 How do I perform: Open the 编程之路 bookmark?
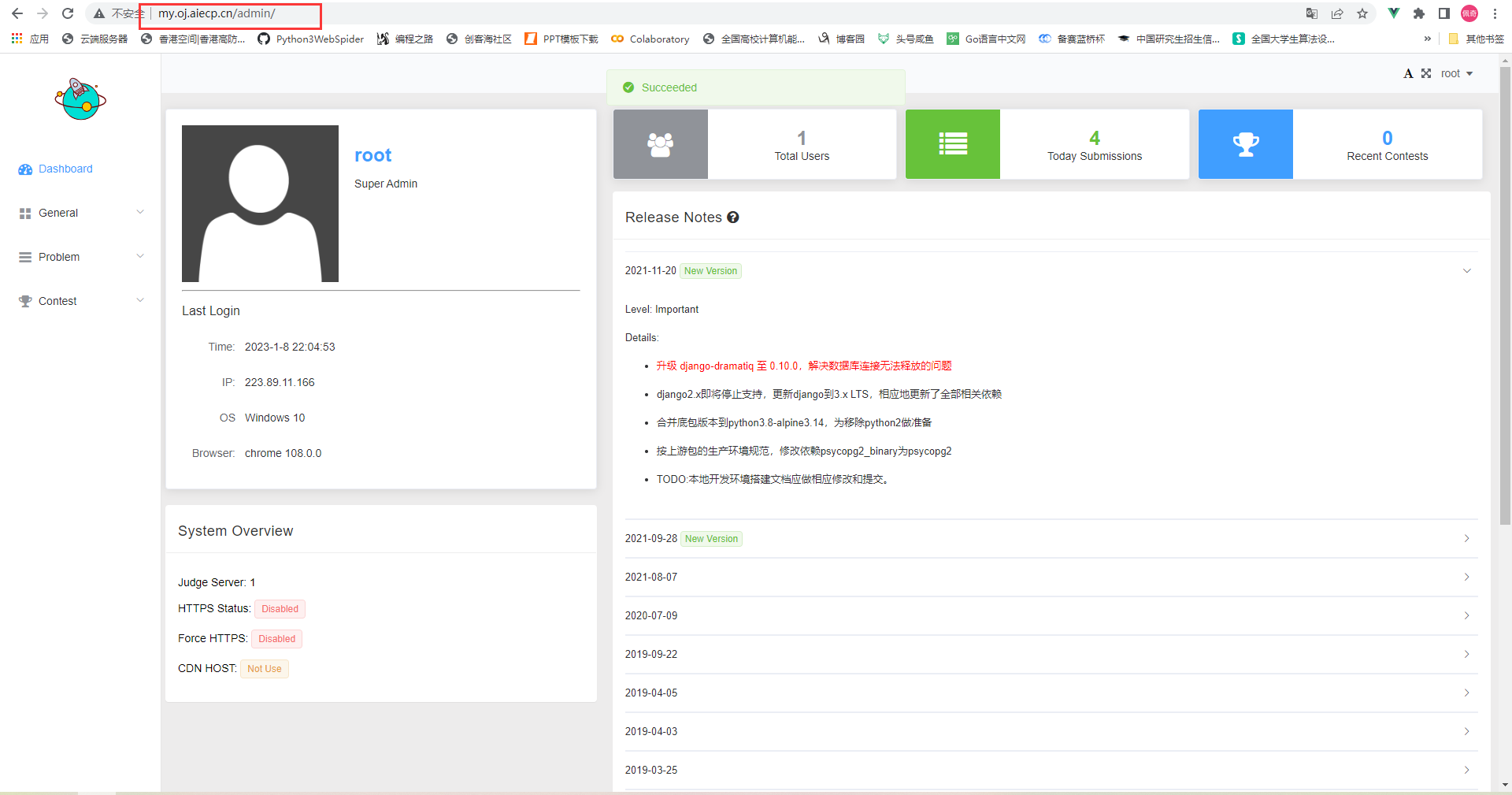405,39
